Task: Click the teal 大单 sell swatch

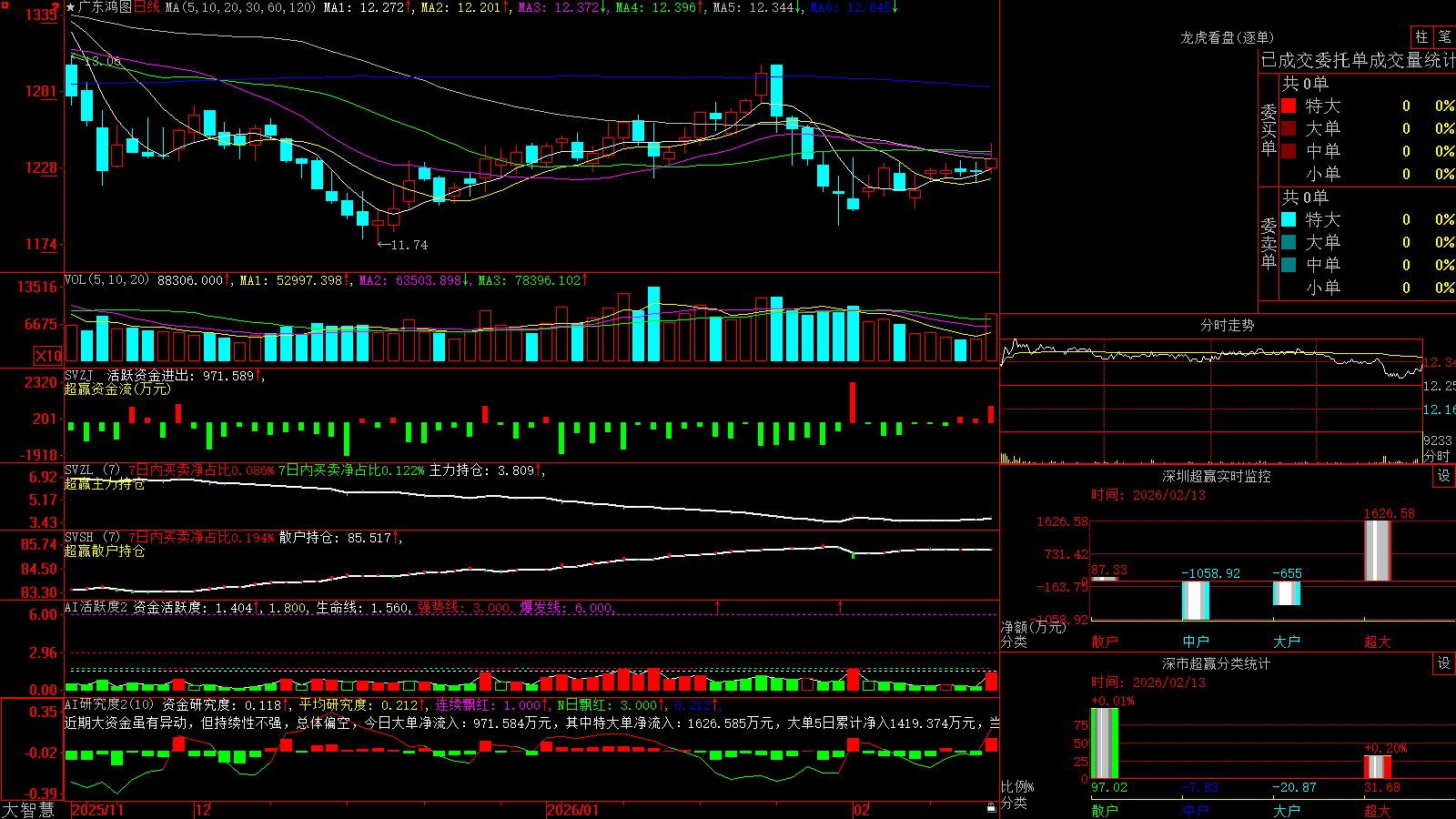Action: (1289, 242)
